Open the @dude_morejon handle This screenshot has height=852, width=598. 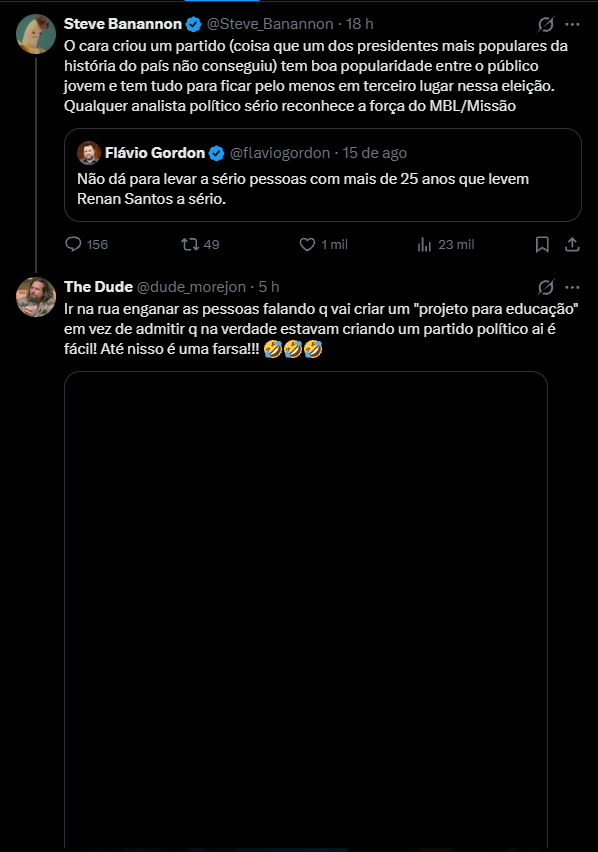click(x=191, y=287)
